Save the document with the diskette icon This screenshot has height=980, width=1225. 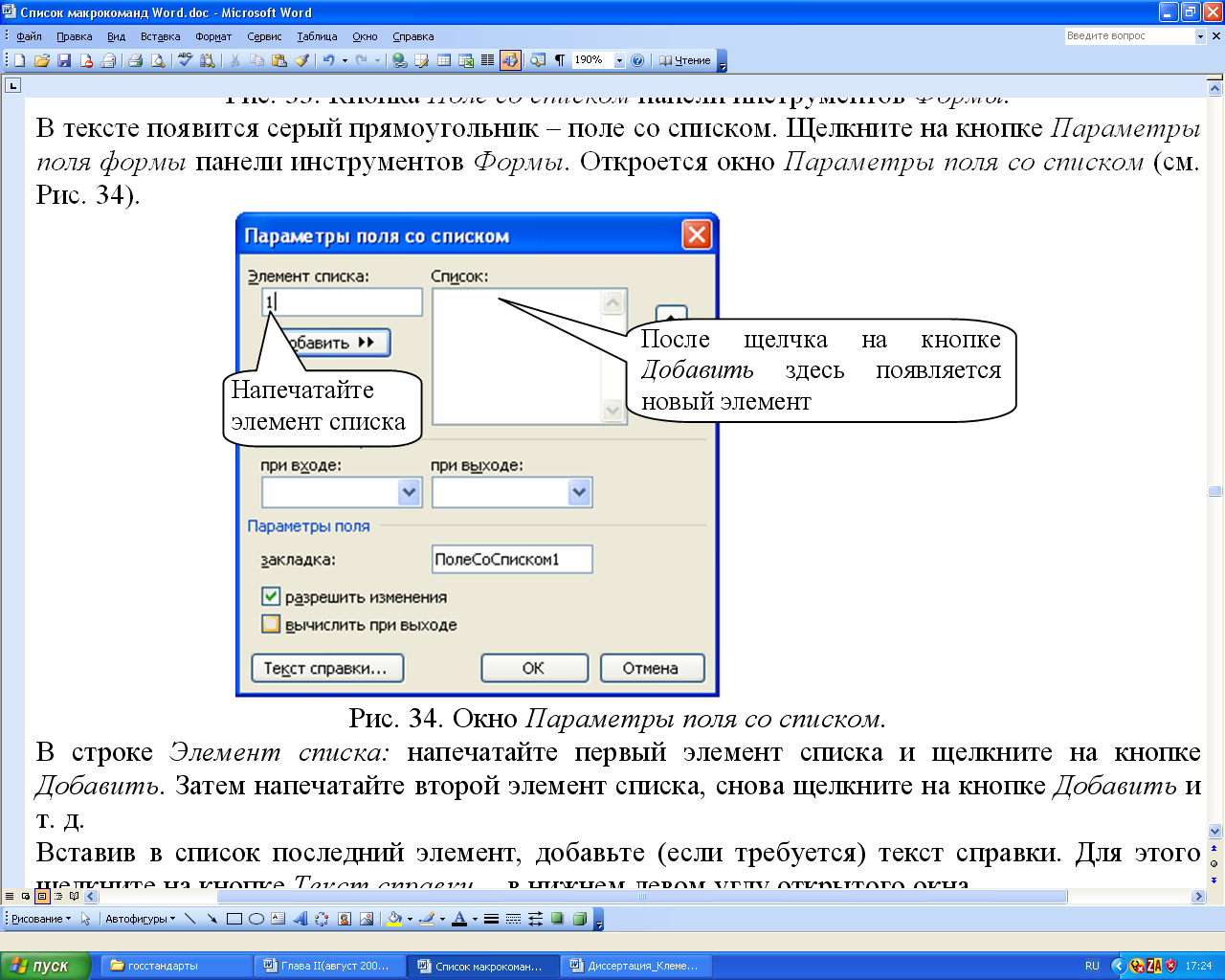(64, 60)
